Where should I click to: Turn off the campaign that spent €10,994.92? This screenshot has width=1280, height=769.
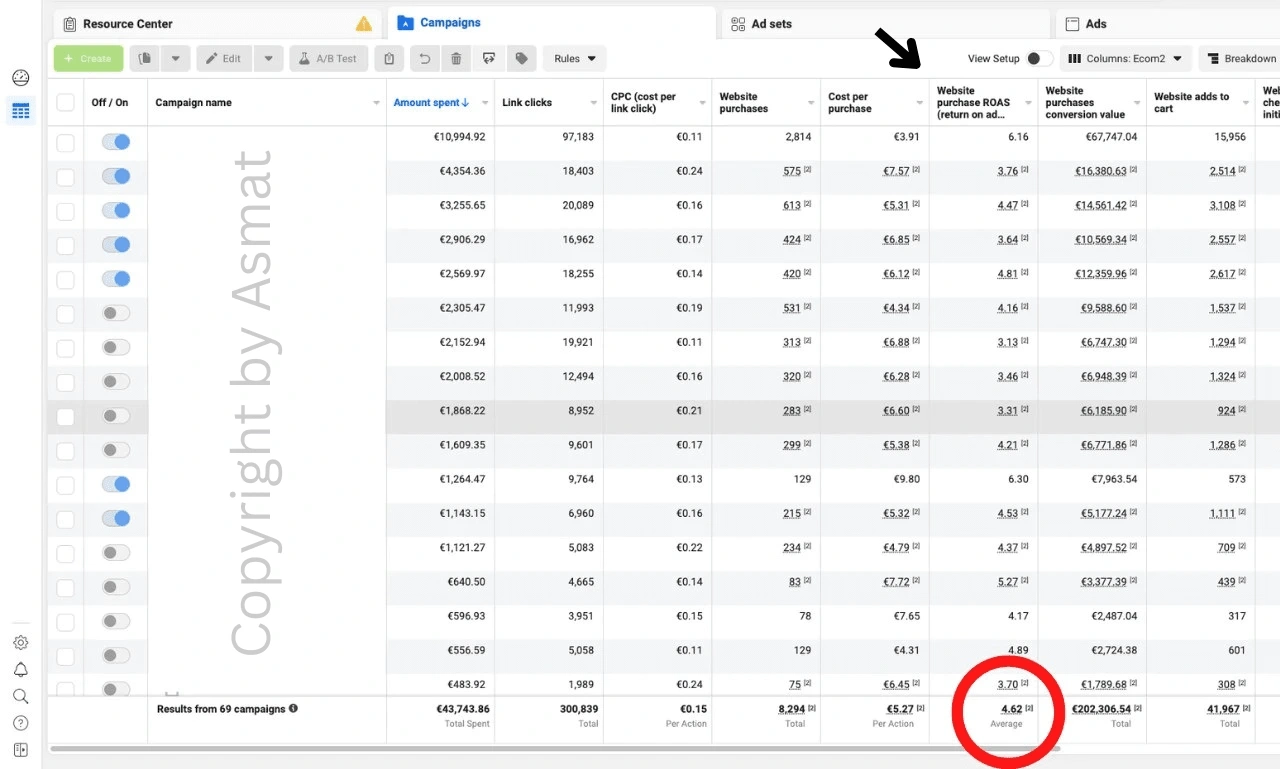(116, 143)
